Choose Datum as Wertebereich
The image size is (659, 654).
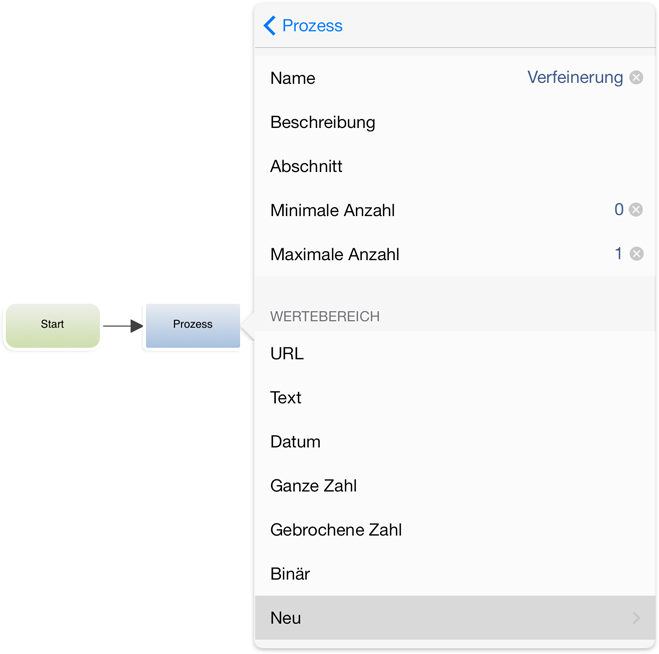pyautogui.click(x=455, y=442)
